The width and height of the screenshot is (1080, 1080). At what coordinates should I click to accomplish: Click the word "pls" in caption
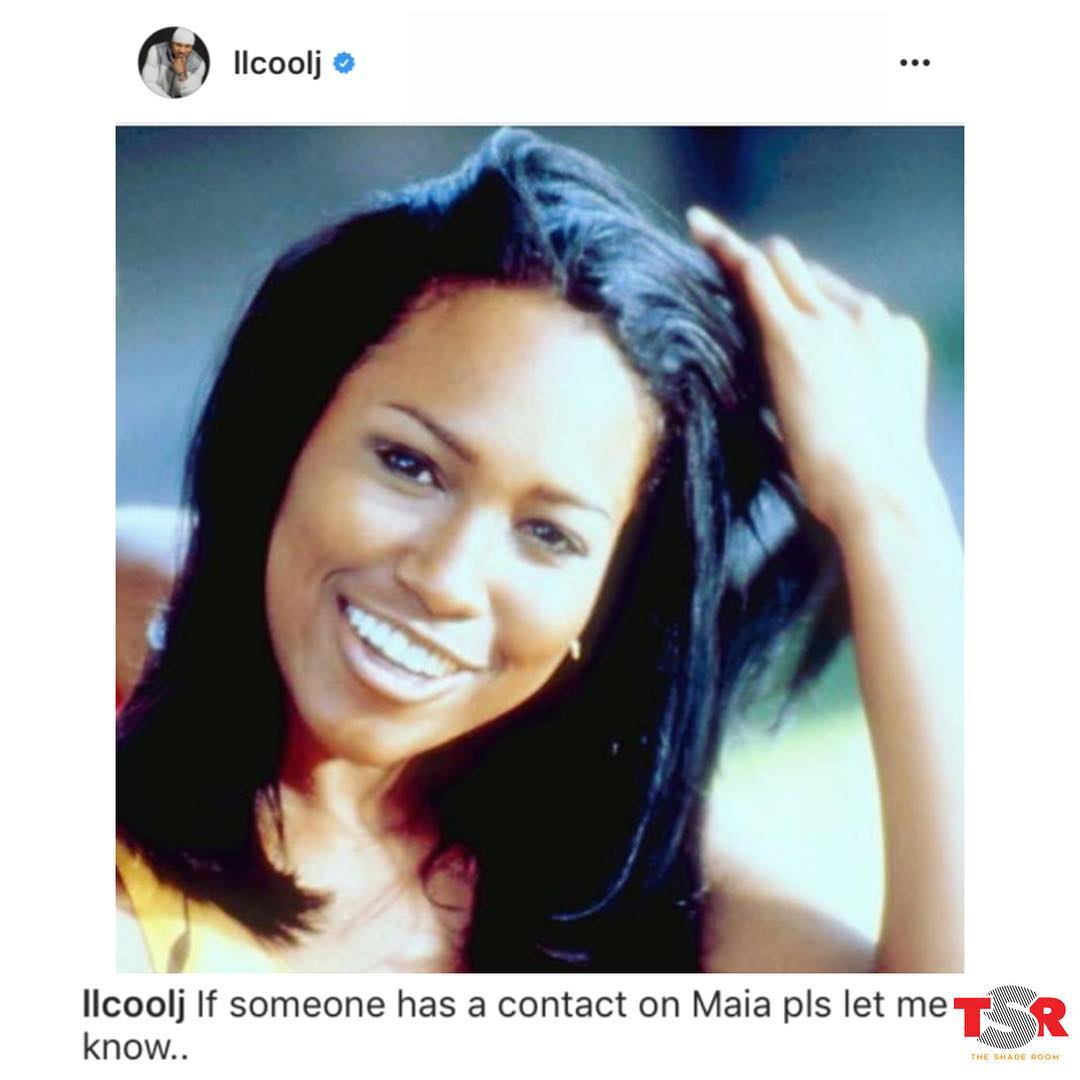pos(804,1008)
